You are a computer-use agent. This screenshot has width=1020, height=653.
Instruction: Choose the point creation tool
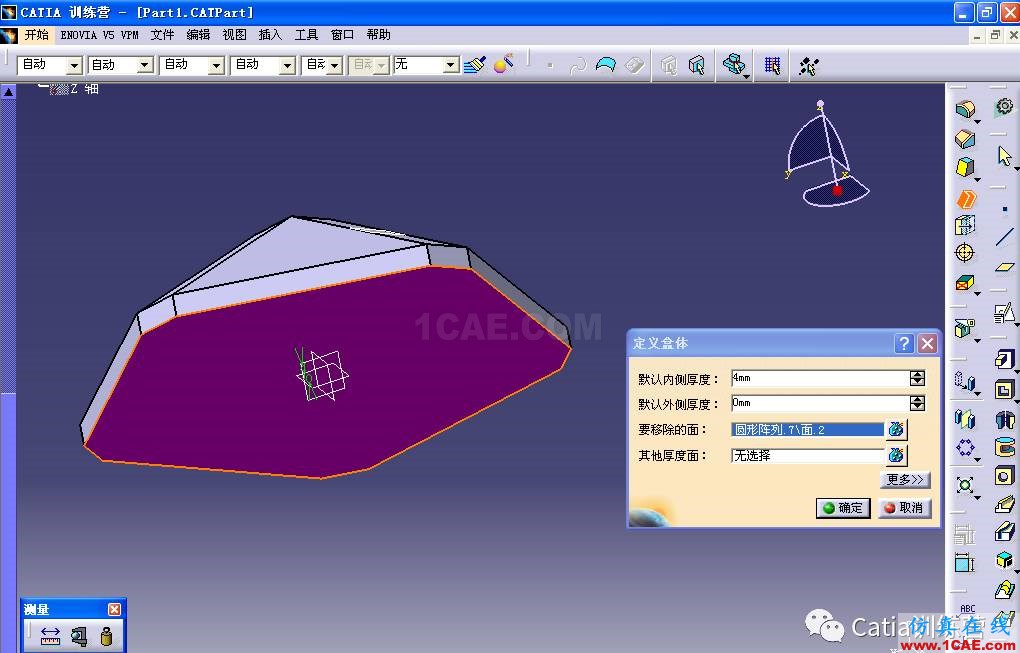(1005, 209)
